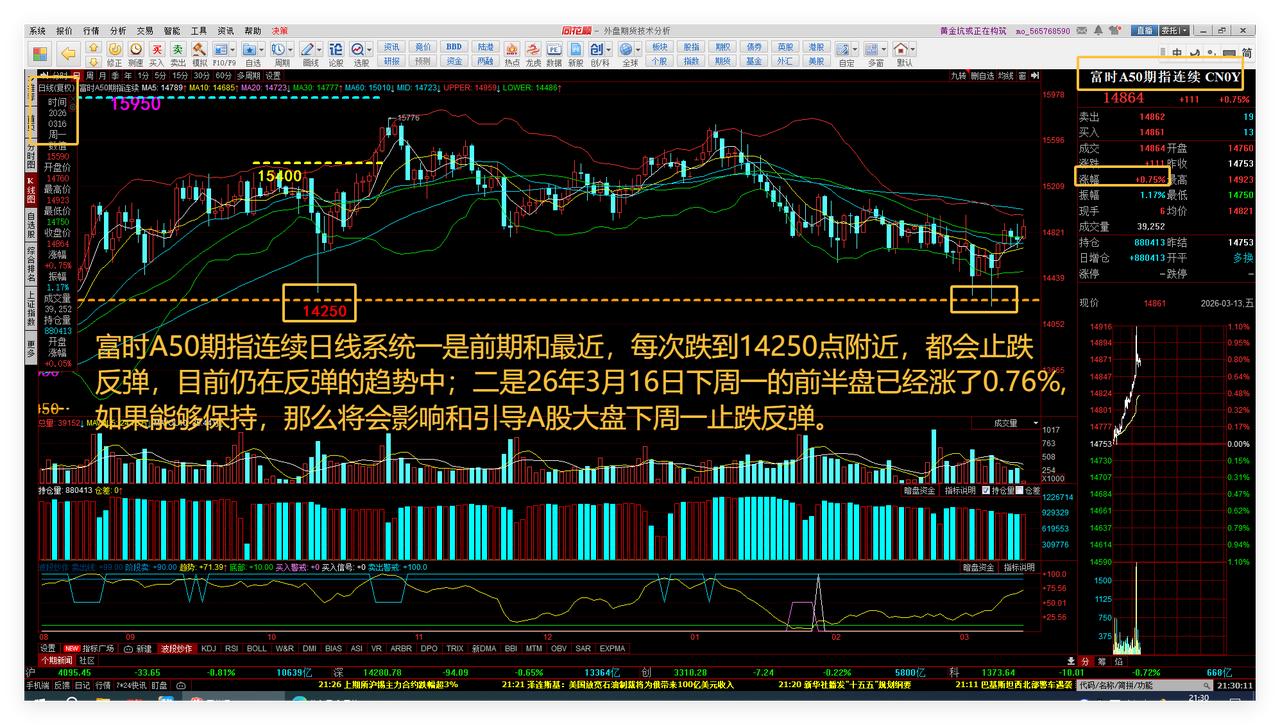The image size is (1280, 725).
Task: Expand the 周期 dropdown arrow
Action: pyautogui.click(x=292, y=49)
